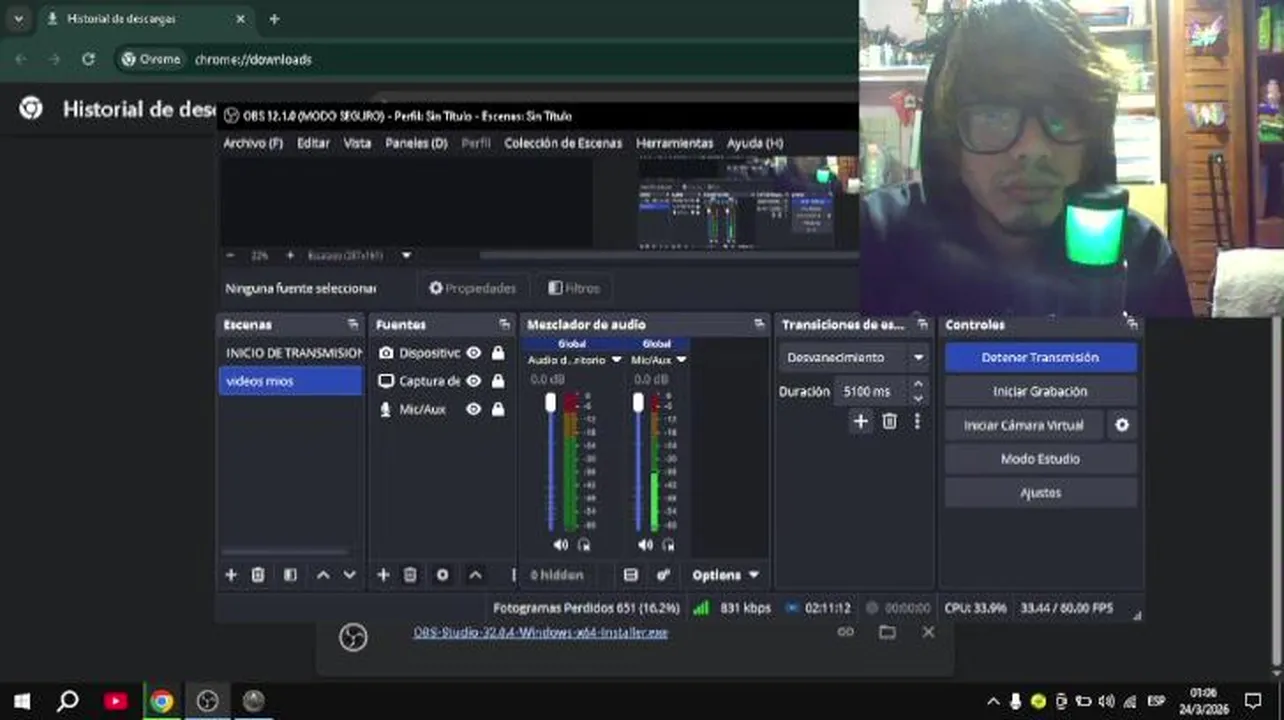This screenshot has width=1284, height=720.
Task: Open Editar menu in OBS
Action: point(313,143)
